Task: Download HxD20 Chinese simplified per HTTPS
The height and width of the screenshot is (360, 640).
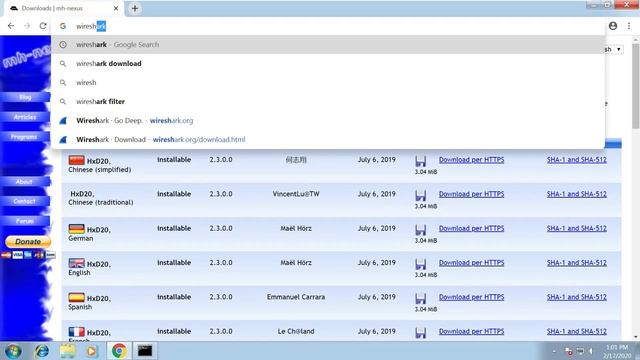Action: coord(471,160)
